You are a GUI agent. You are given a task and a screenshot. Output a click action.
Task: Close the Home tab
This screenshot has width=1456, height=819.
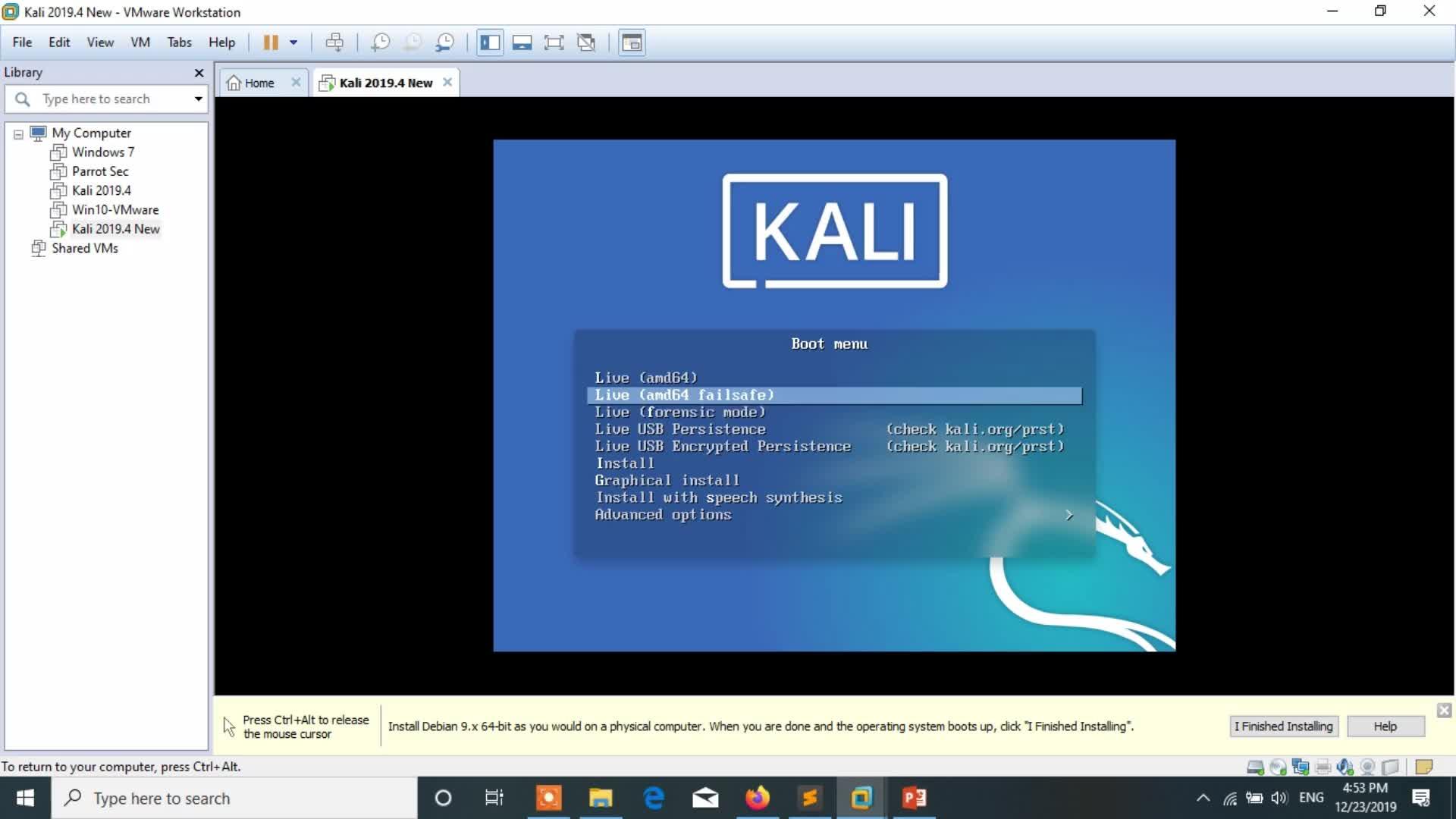pyautogui.click(x=296, y=82)
